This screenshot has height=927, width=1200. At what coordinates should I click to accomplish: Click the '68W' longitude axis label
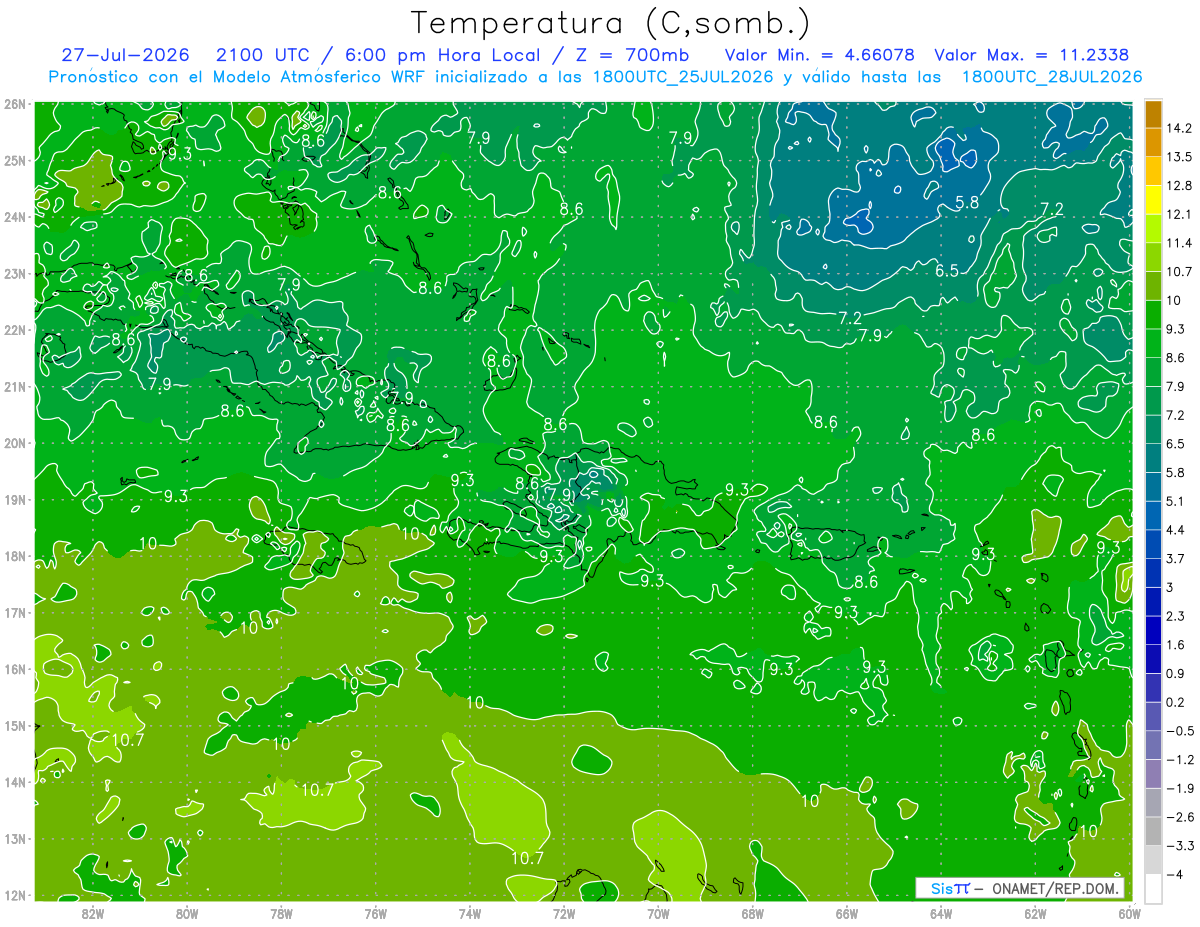752,913
